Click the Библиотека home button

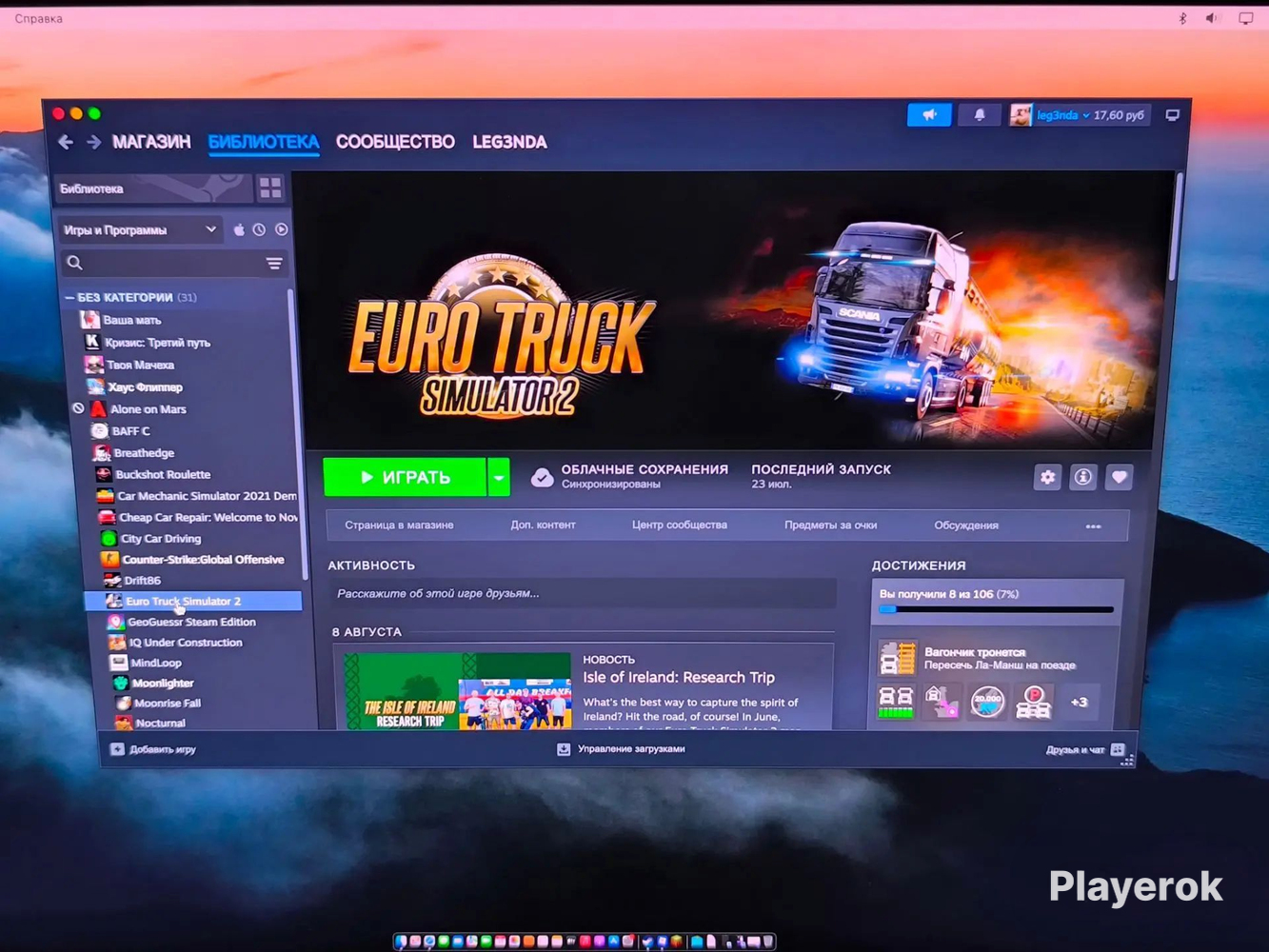pyautogui.click(x=152, y=188)
